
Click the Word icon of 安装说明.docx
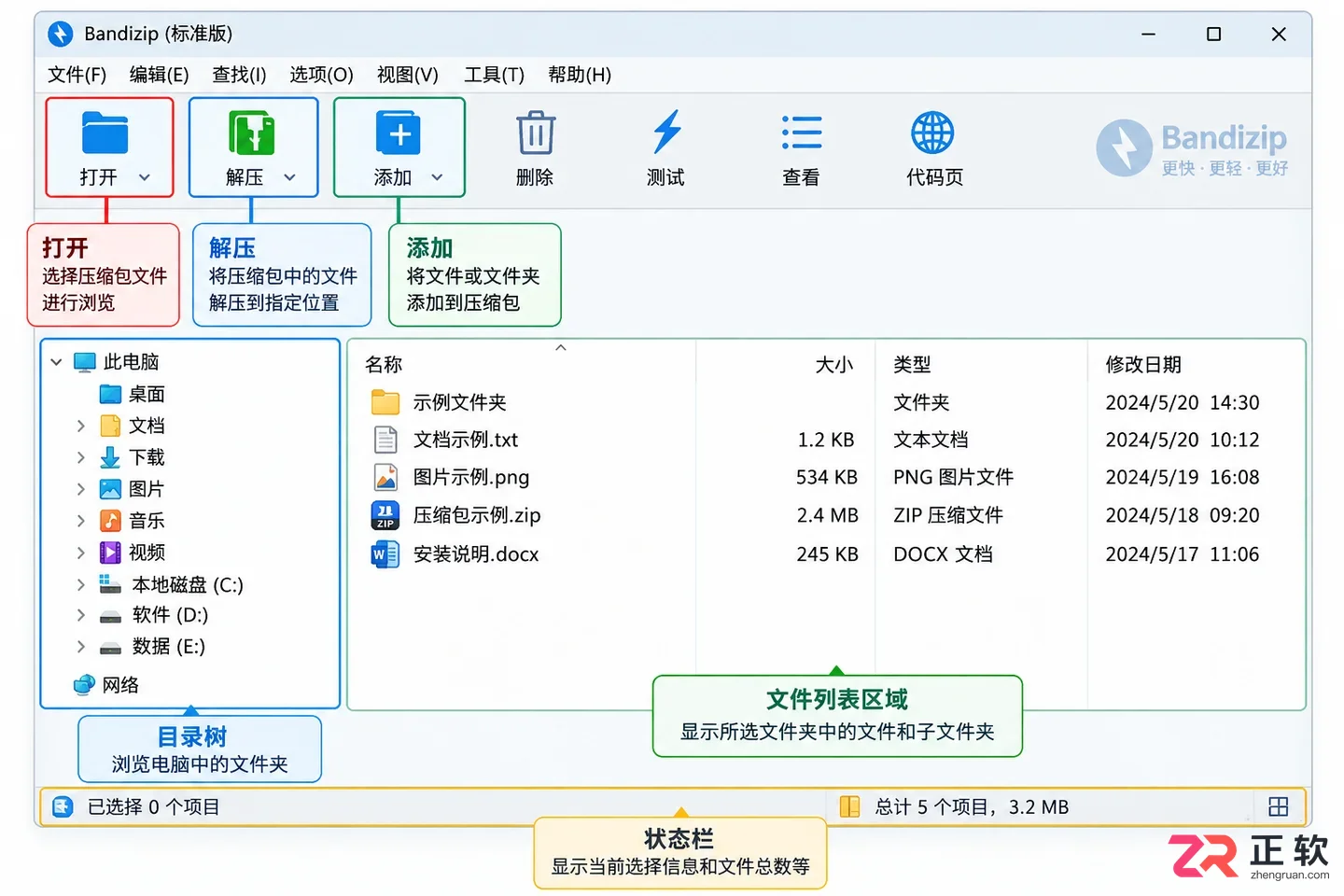coord(385,554)
